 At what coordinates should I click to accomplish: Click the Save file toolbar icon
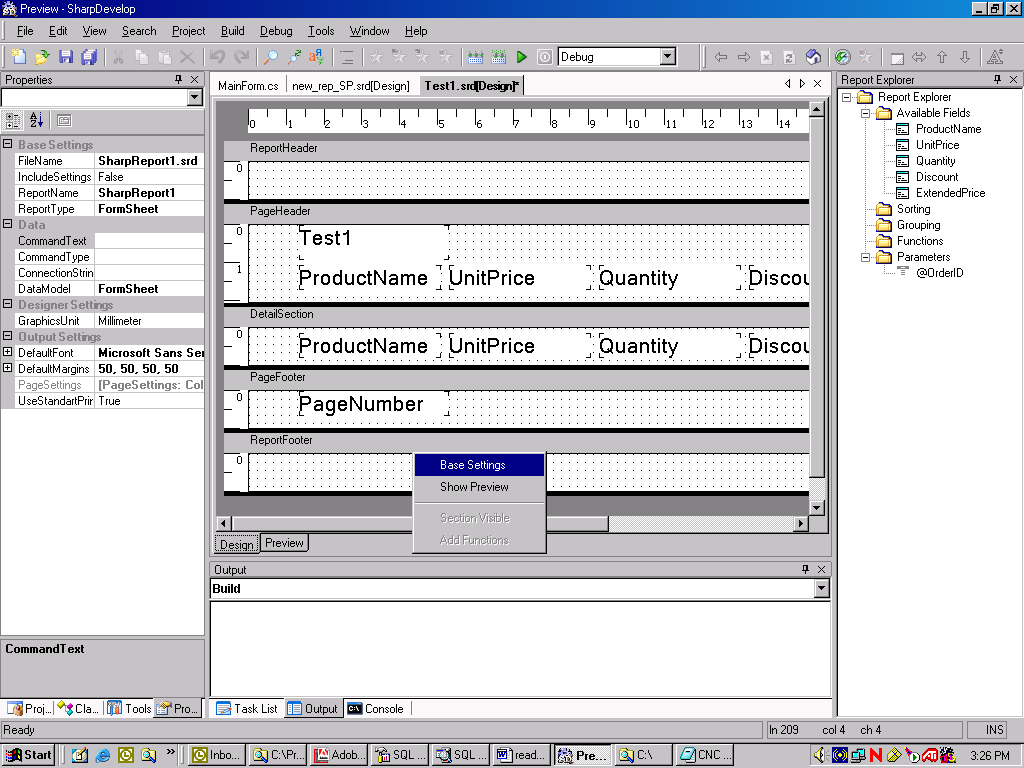pyautogui.click(x=66, y=57)
